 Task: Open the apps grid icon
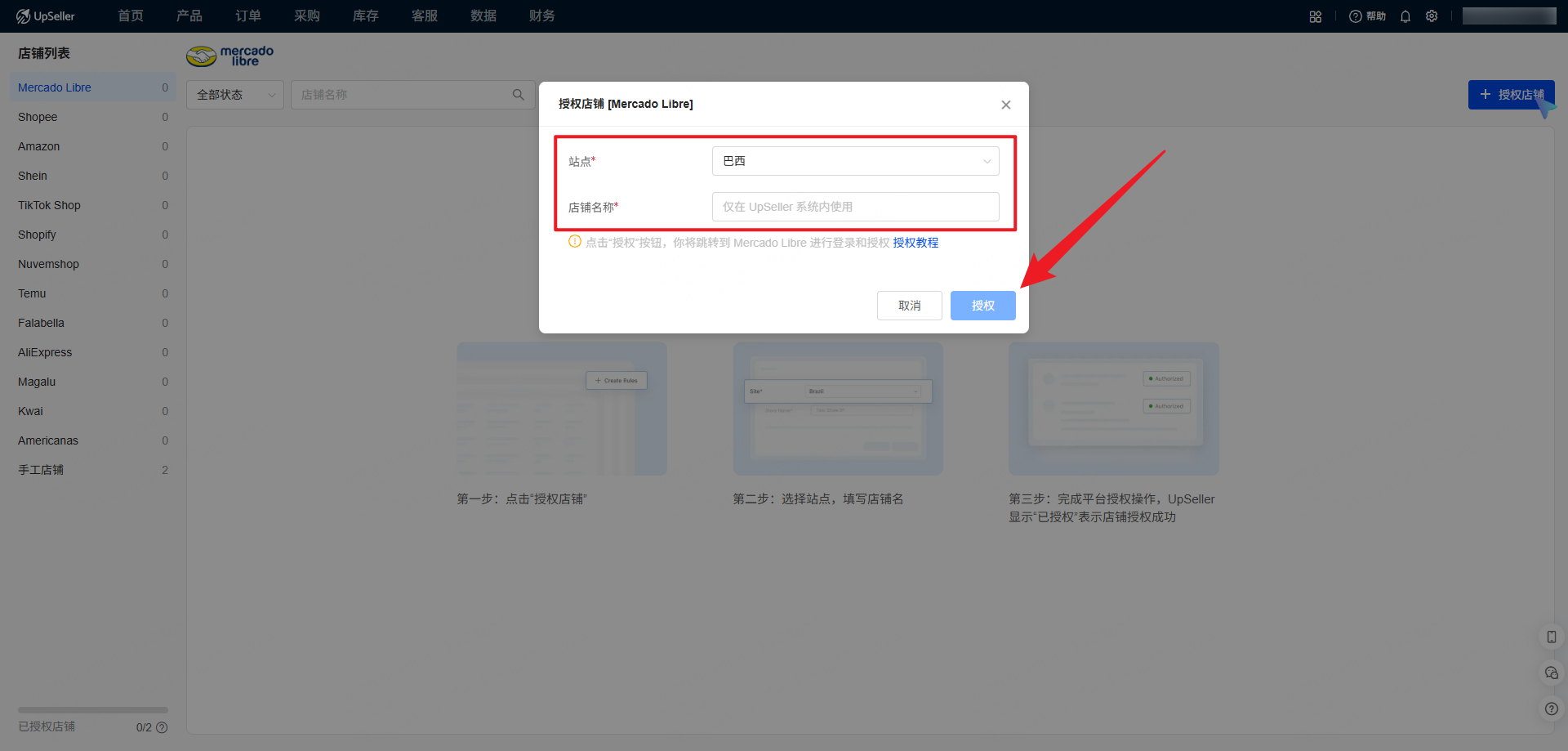click(1316, 16)
